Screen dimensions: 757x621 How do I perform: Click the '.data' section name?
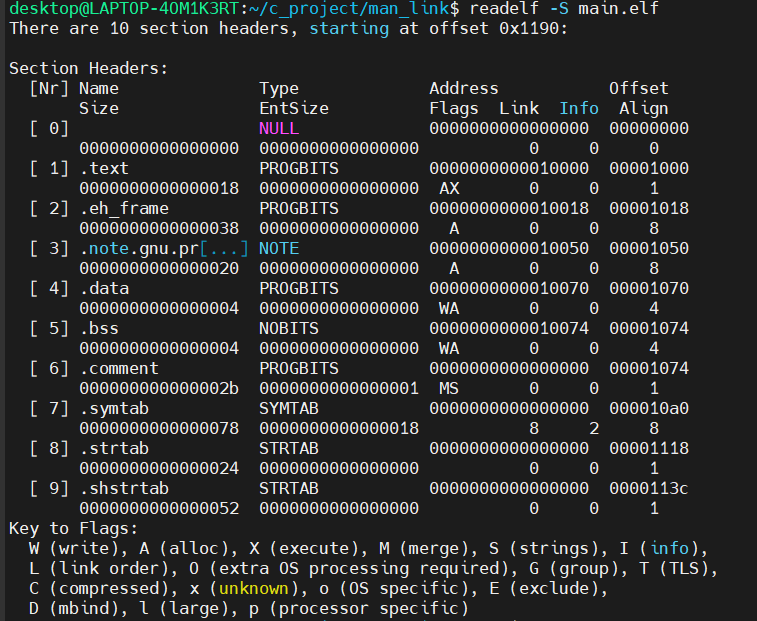click(104, 289)
